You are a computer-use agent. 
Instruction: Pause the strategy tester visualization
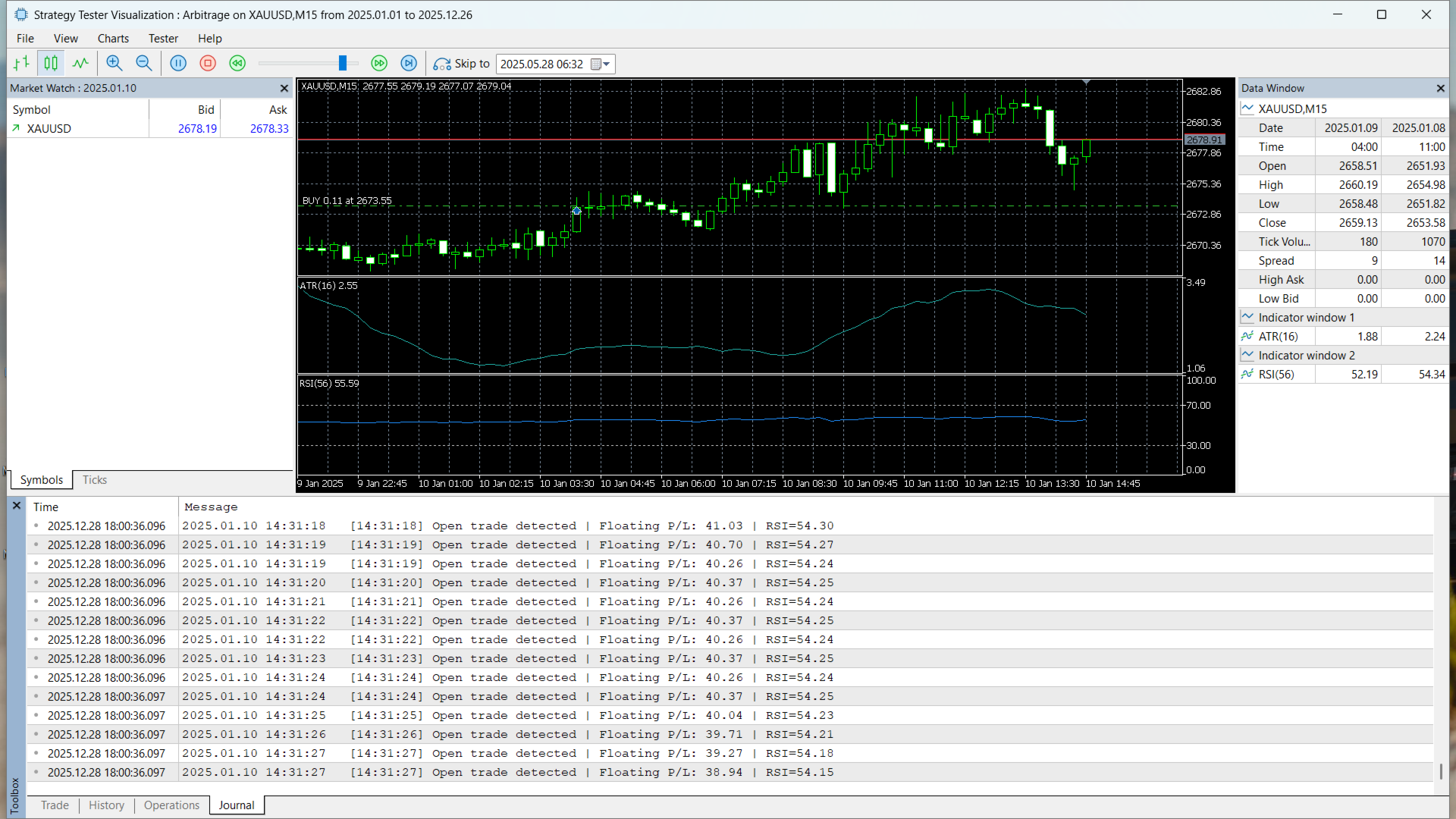pos(178,64)
